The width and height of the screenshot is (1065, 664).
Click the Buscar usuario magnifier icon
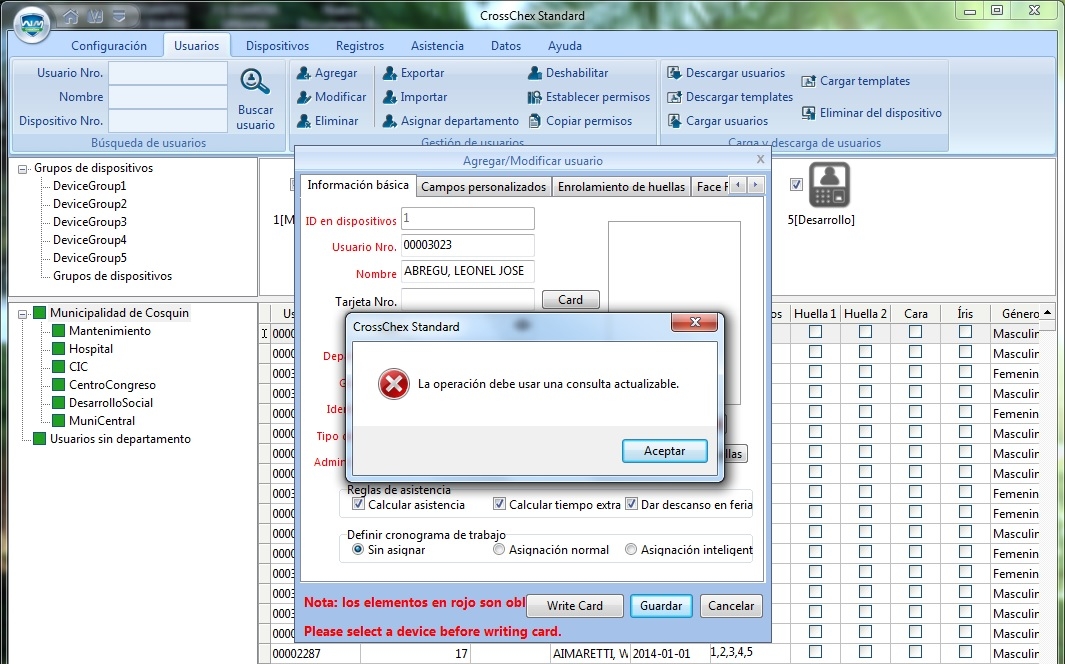(x=255, y=81)
